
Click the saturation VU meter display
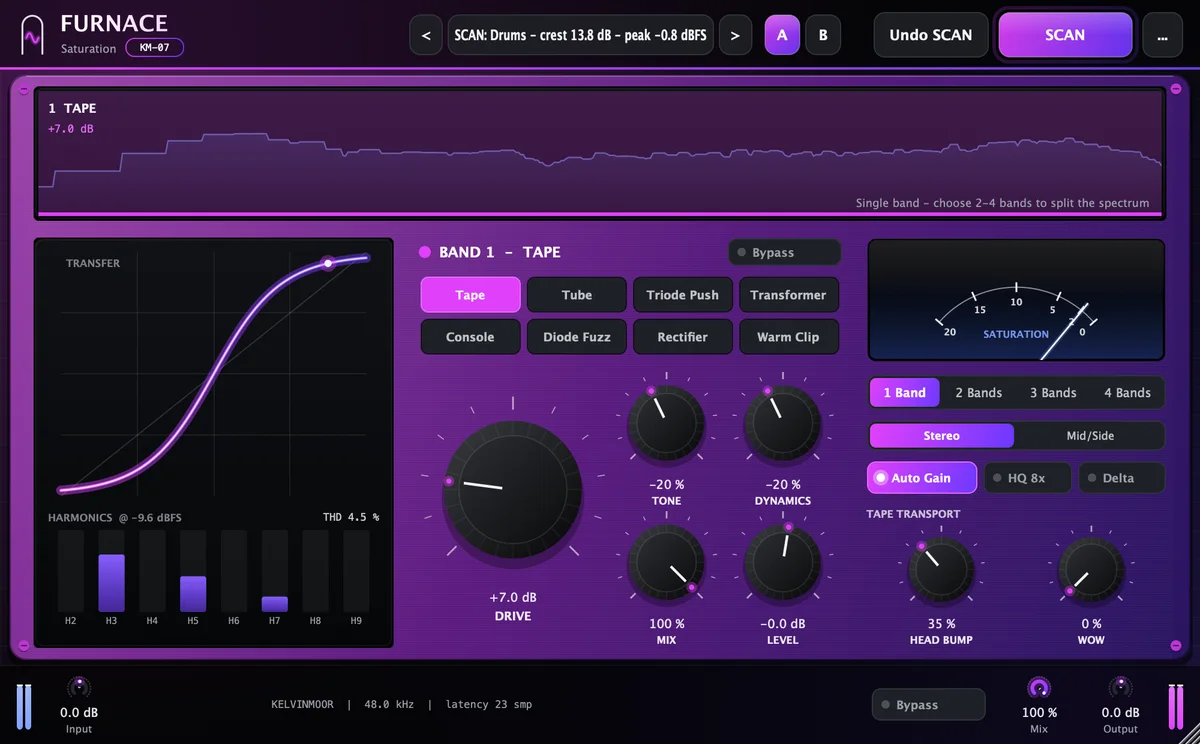click(x=1016, y=300)
